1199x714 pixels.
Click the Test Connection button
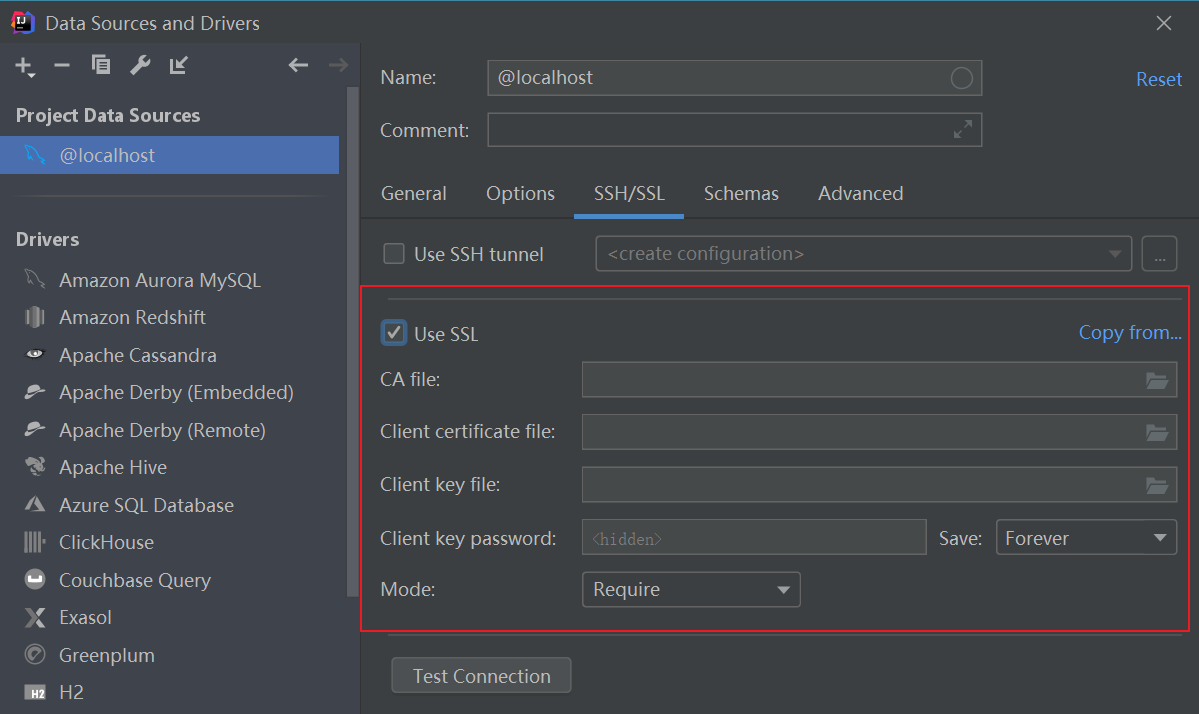coord(481,676)
